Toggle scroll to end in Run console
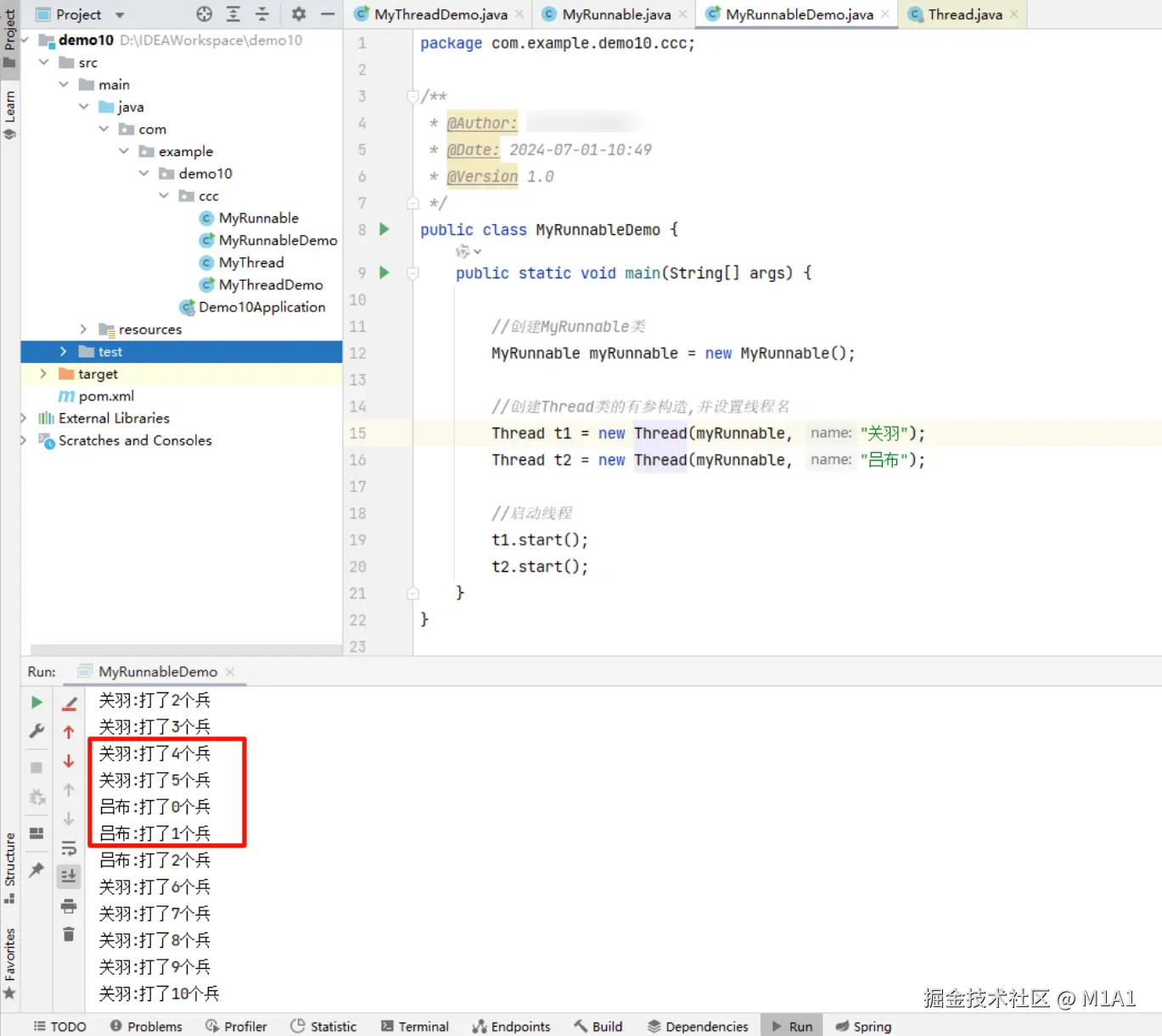 coord(69,876)
